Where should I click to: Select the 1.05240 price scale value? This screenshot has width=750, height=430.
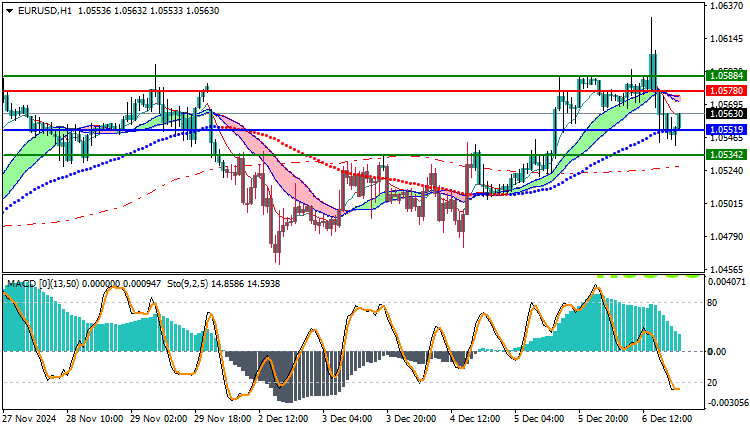tap(727, 171)
